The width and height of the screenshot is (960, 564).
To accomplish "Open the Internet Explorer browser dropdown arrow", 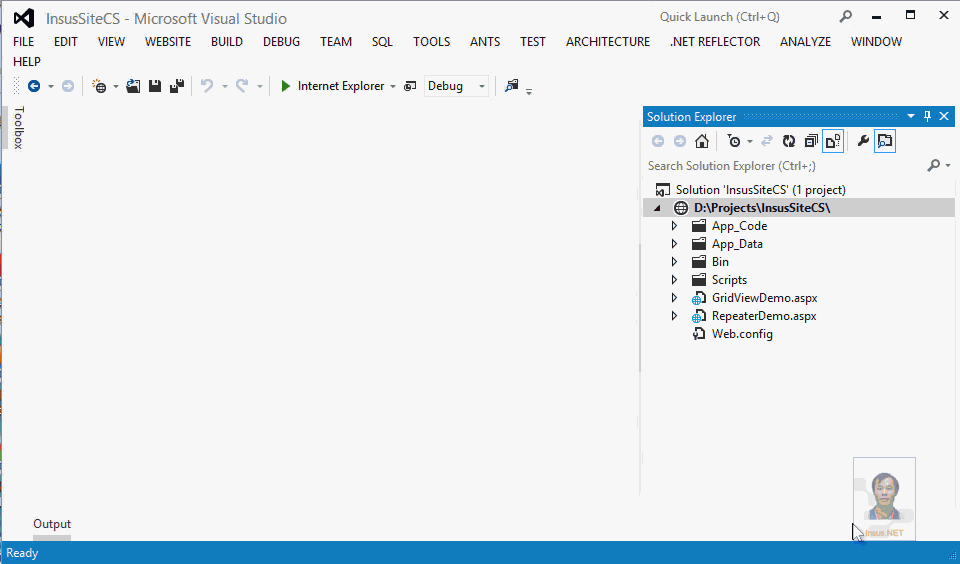I will (392, 86).
